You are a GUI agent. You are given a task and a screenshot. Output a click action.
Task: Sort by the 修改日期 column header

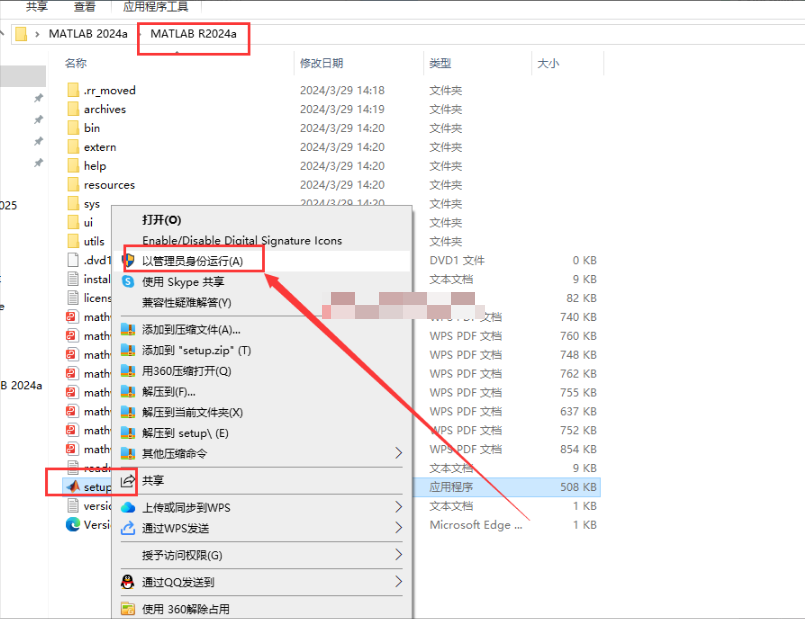click(x=321, y=63)
